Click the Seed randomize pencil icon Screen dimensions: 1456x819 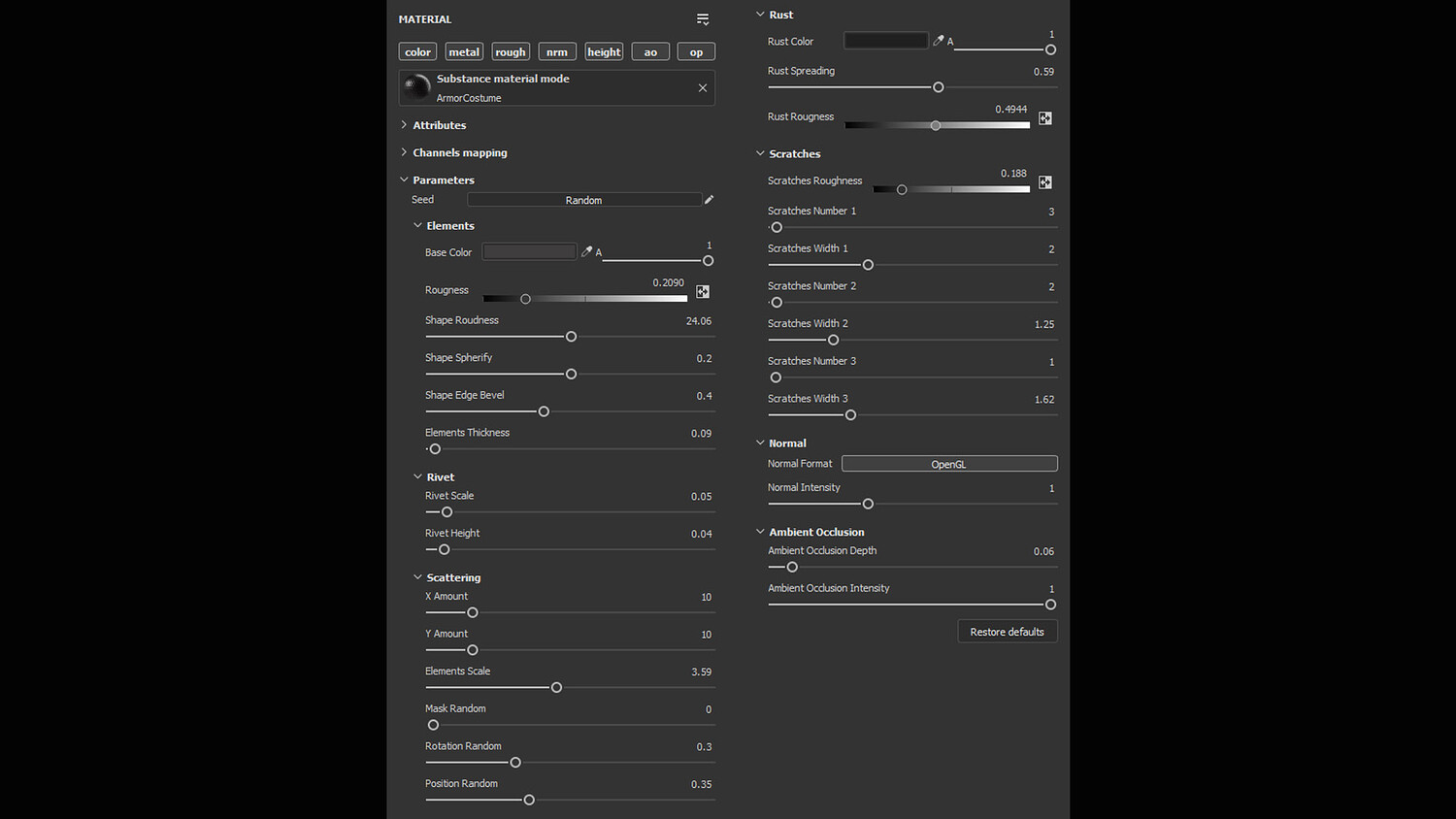pos(710,200)
